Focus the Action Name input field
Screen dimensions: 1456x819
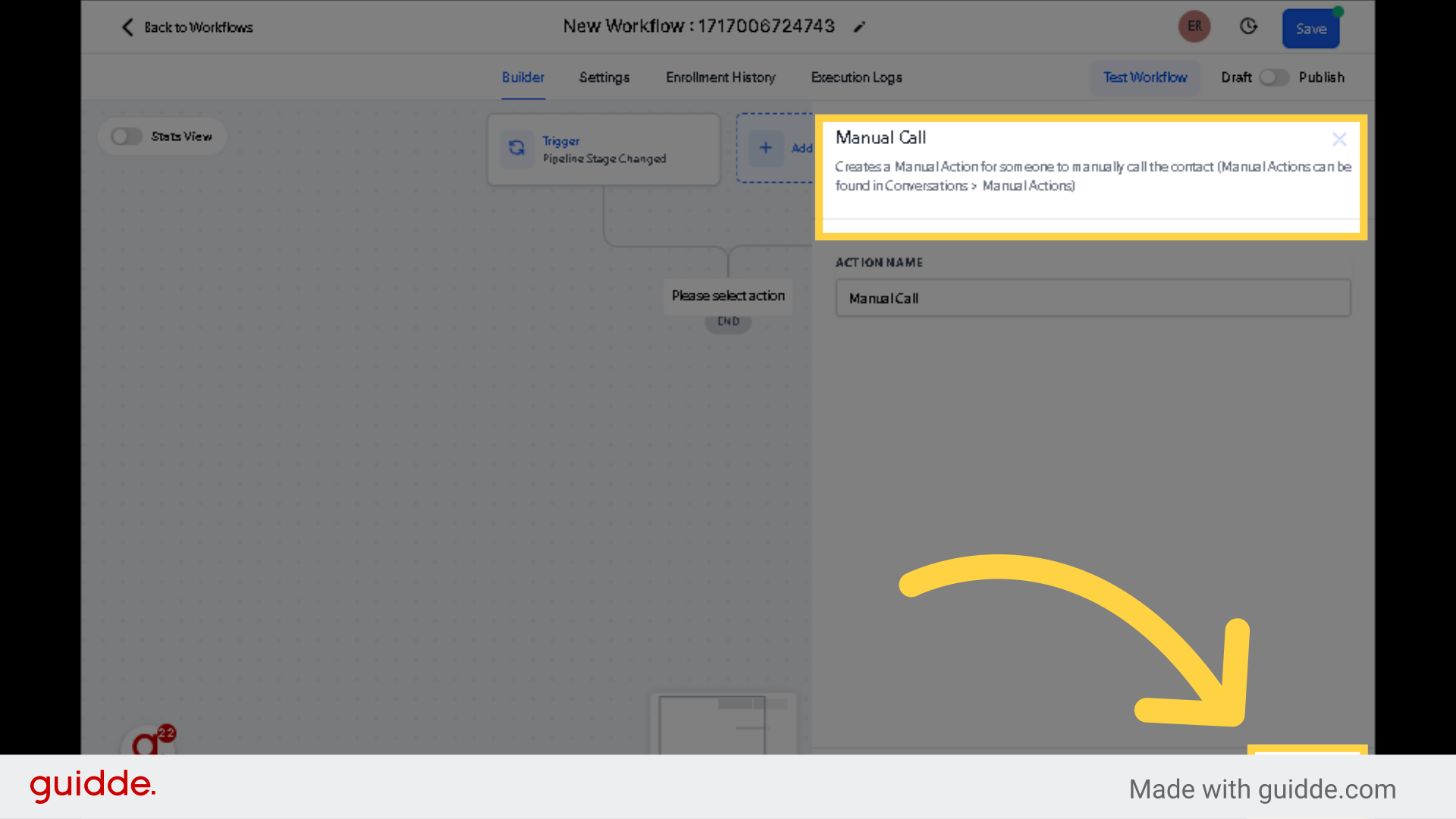(1093, 298)
